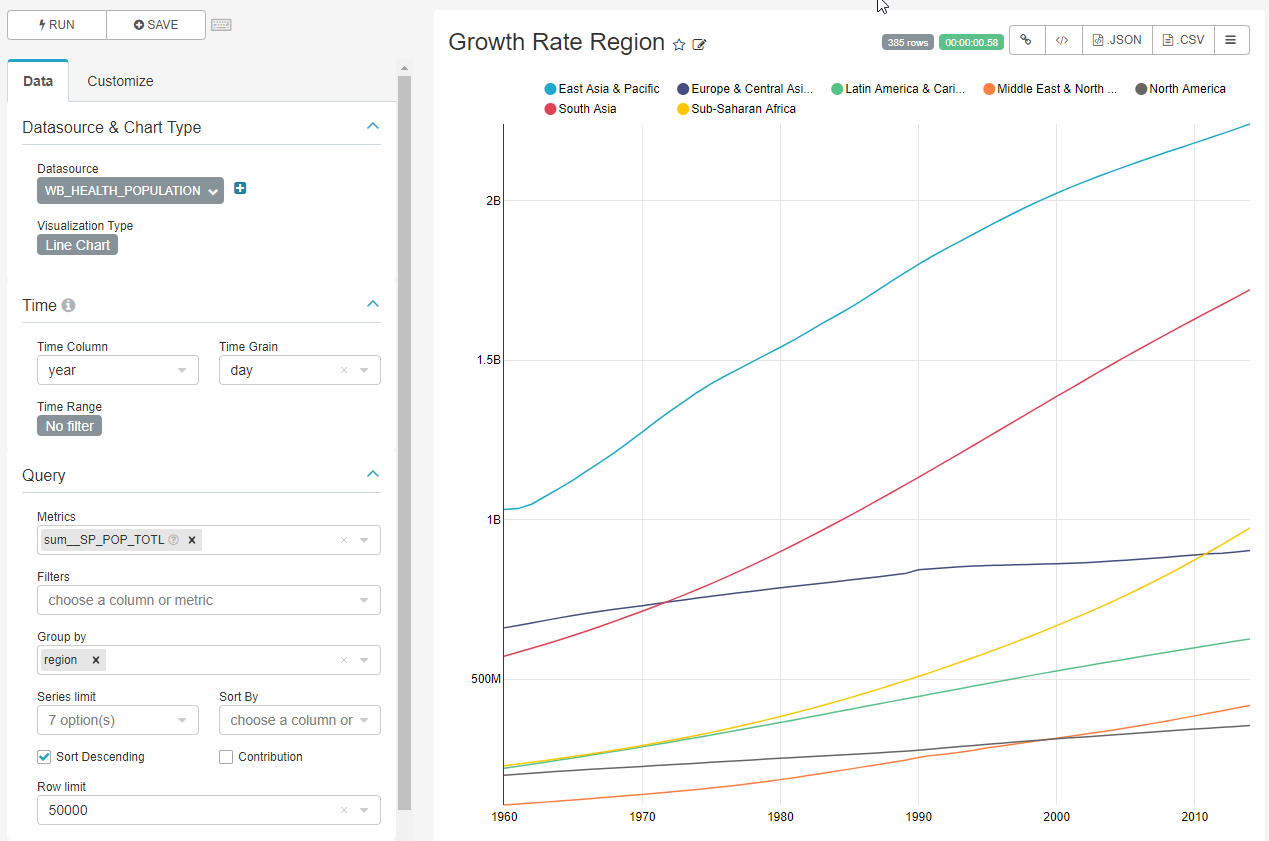Run the query with the RUN button

coord(56,24)
